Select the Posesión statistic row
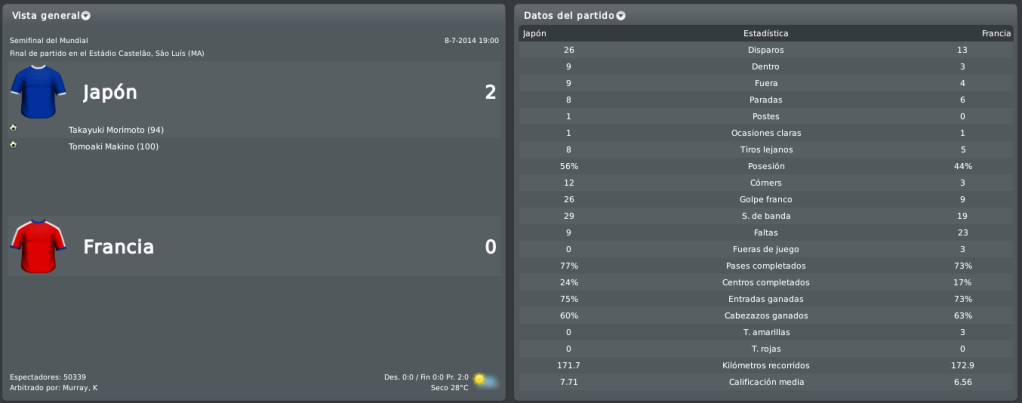The image size is (1022, 403). point(766,166)
